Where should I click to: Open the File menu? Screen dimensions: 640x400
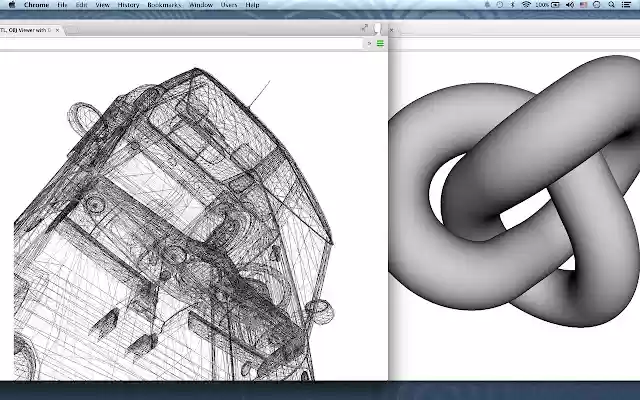click(62, 5)
